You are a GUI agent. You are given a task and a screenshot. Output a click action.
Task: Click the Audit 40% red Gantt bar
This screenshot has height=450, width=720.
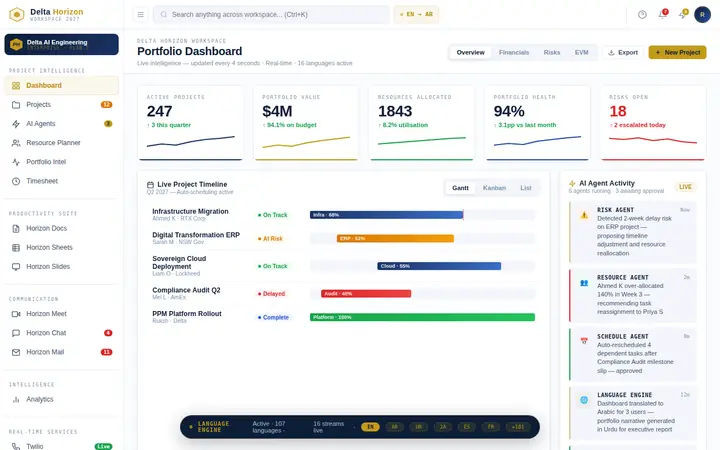click(366, 293)
